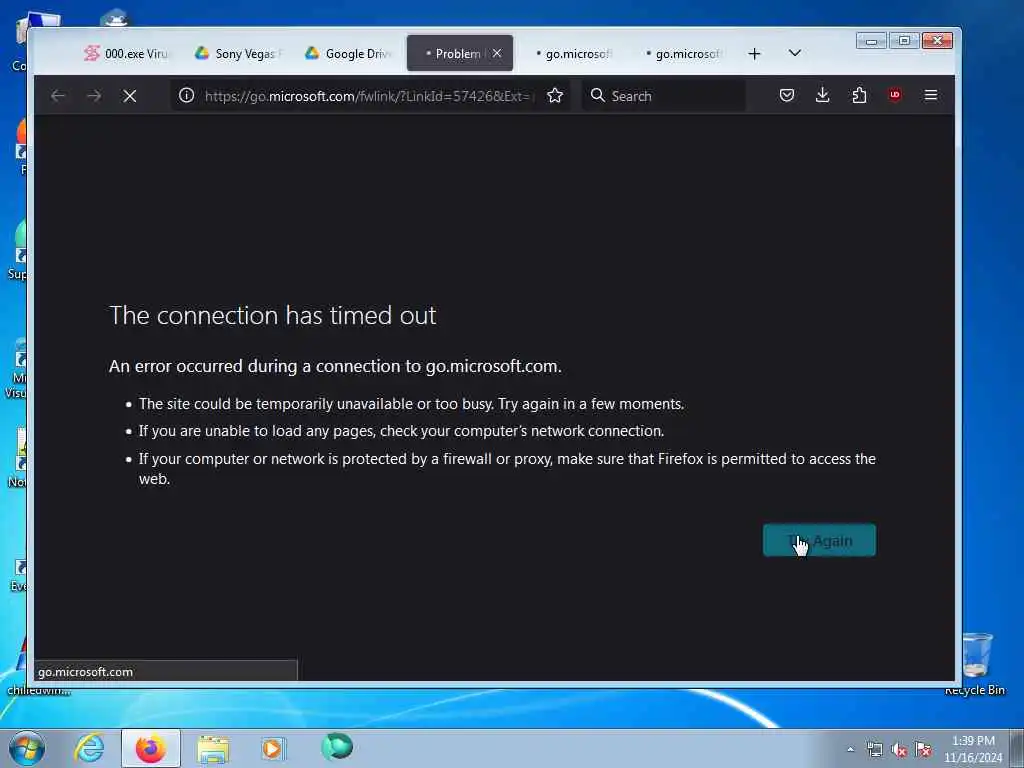Bookmark this page with the star icon
1024x768 pixels.
555,95
